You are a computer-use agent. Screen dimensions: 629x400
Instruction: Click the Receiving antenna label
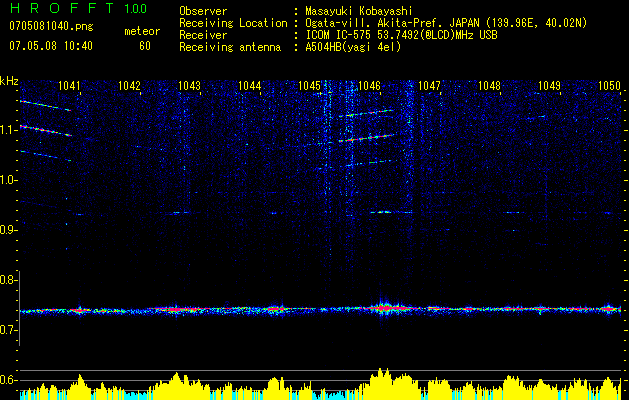pos(230,47)
